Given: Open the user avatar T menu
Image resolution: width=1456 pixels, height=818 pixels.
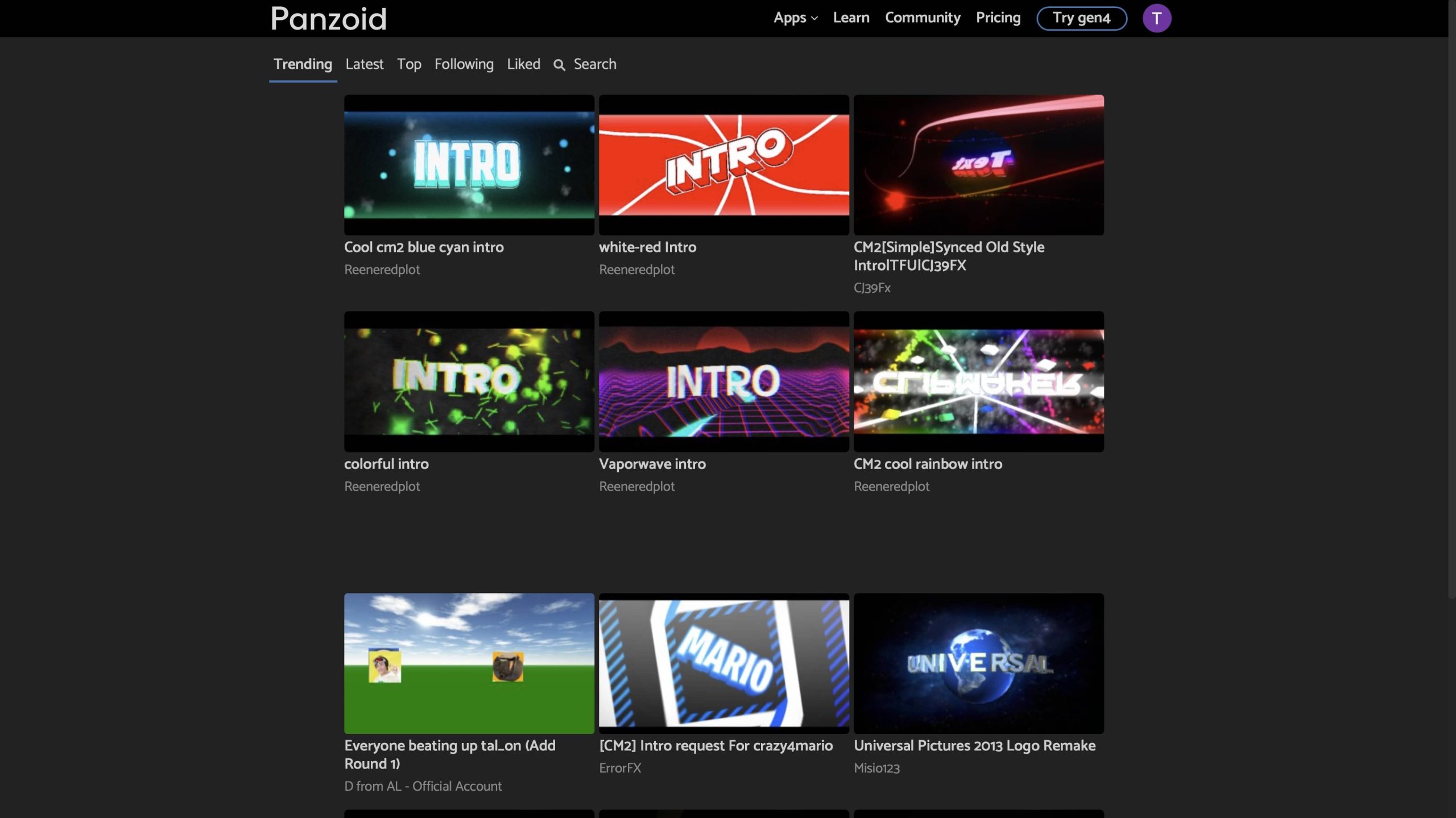Looking at the screenshot, I should coord(1156,18).
